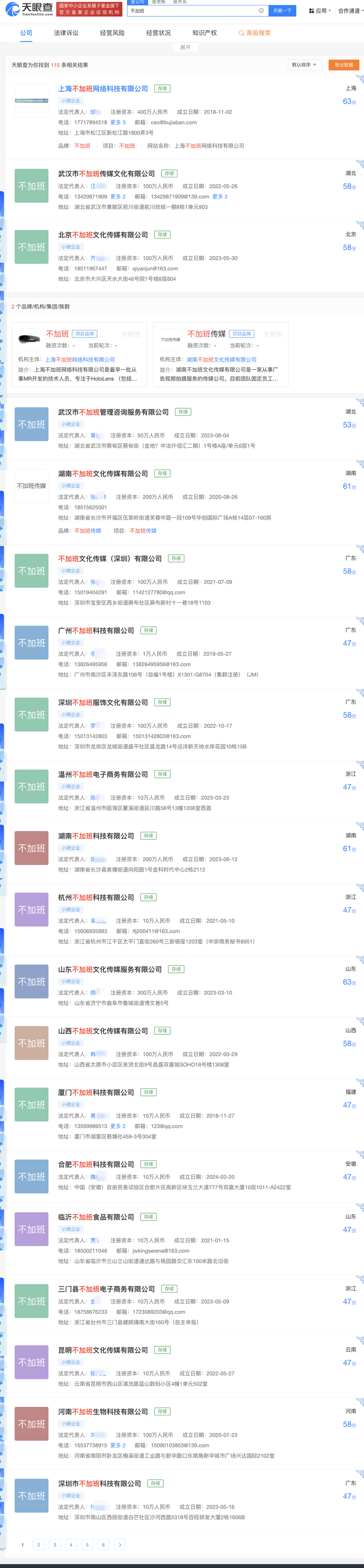The height and width of the screenshot is (1568, 364).
Task: Click the red logo of 河南不加班生物科技
Action: coord(31,1424)
